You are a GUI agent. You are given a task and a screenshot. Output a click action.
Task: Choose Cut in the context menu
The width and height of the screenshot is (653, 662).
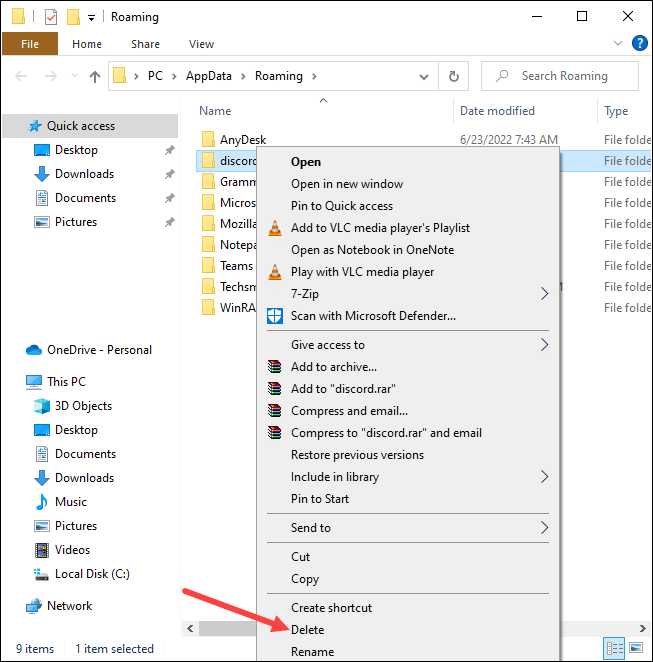tap(301, 557)
